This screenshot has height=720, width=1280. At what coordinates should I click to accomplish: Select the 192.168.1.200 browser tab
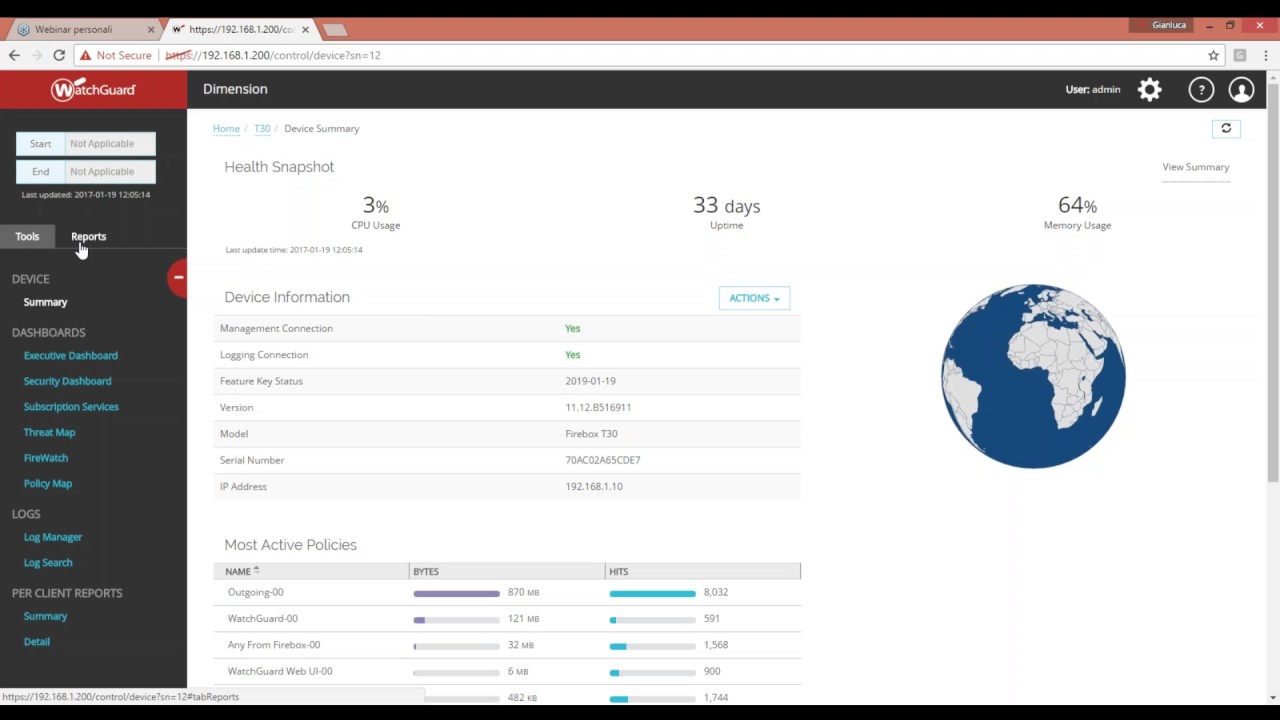click(x=240, y=29)
